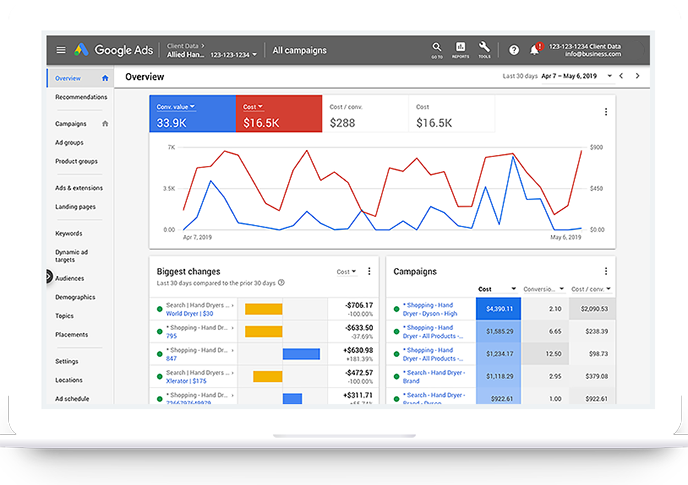The width and height of the screenshot is (688, 485).
Task: Expand the Client Data breadcrumb arrow
Action: tap(203, 46)
